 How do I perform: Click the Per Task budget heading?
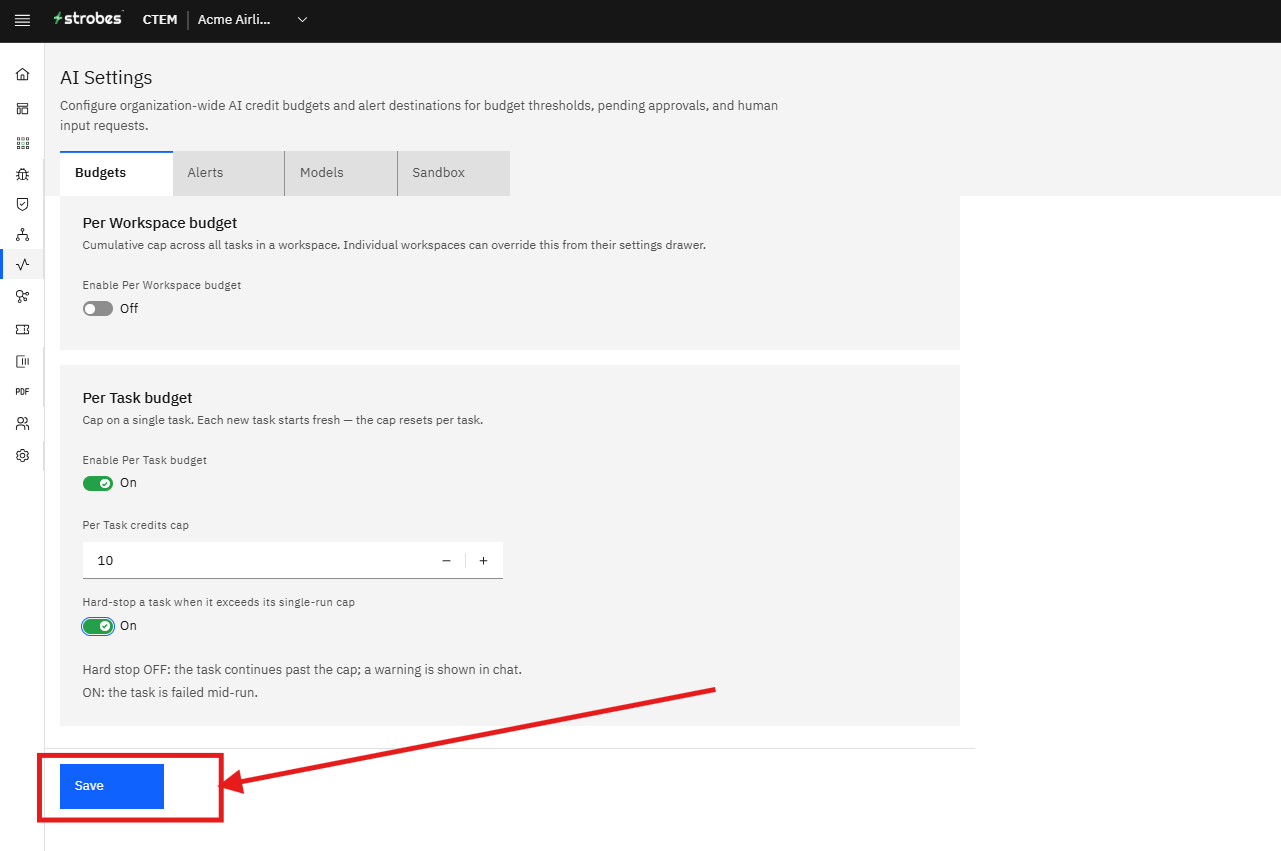(x=138, y=398)
